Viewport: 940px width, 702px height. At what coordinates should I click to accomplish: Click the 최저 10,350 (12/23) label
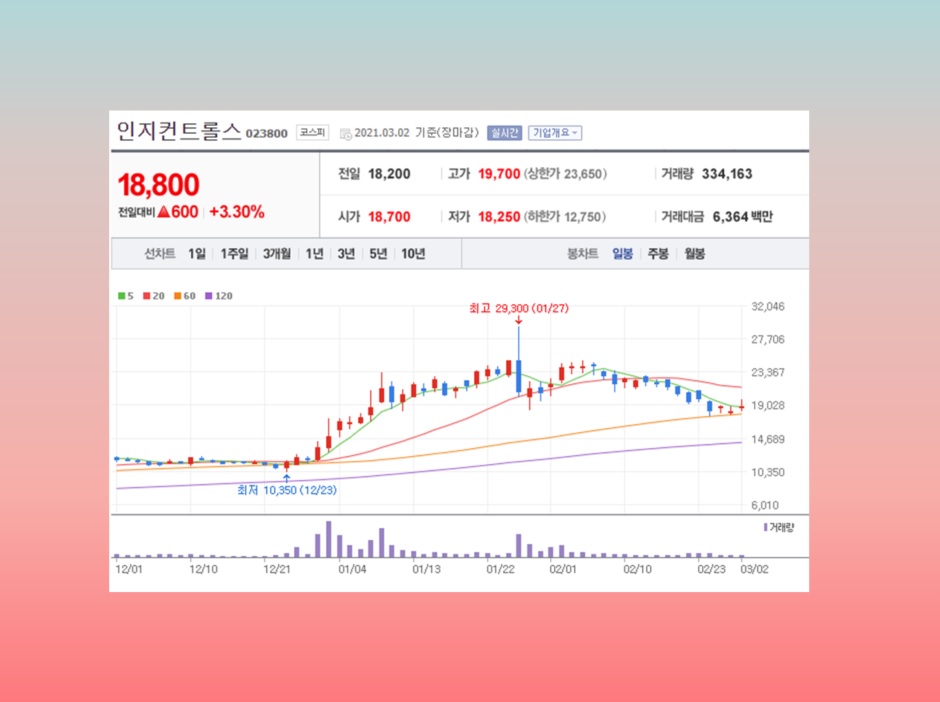(x=287, y=490)
